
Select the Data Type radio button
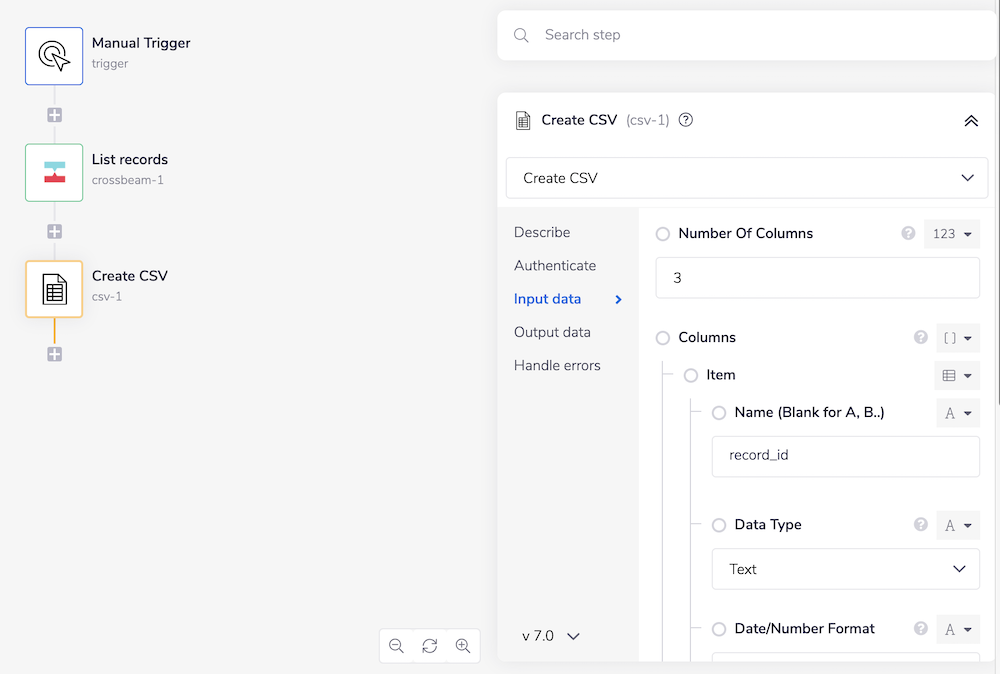pos(719,525)
